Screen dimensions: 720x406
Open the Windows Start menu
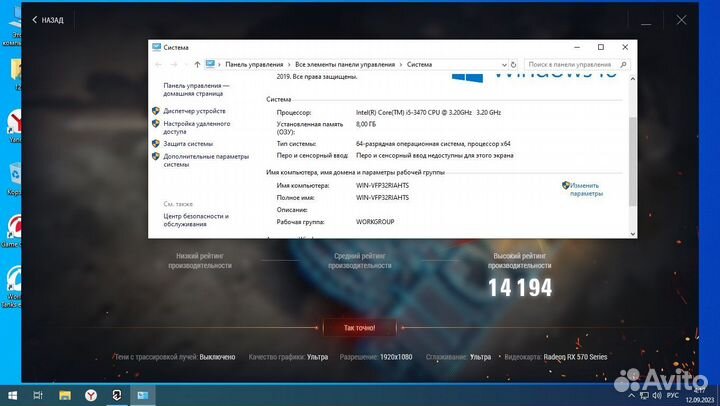click(x=12, y=395)
